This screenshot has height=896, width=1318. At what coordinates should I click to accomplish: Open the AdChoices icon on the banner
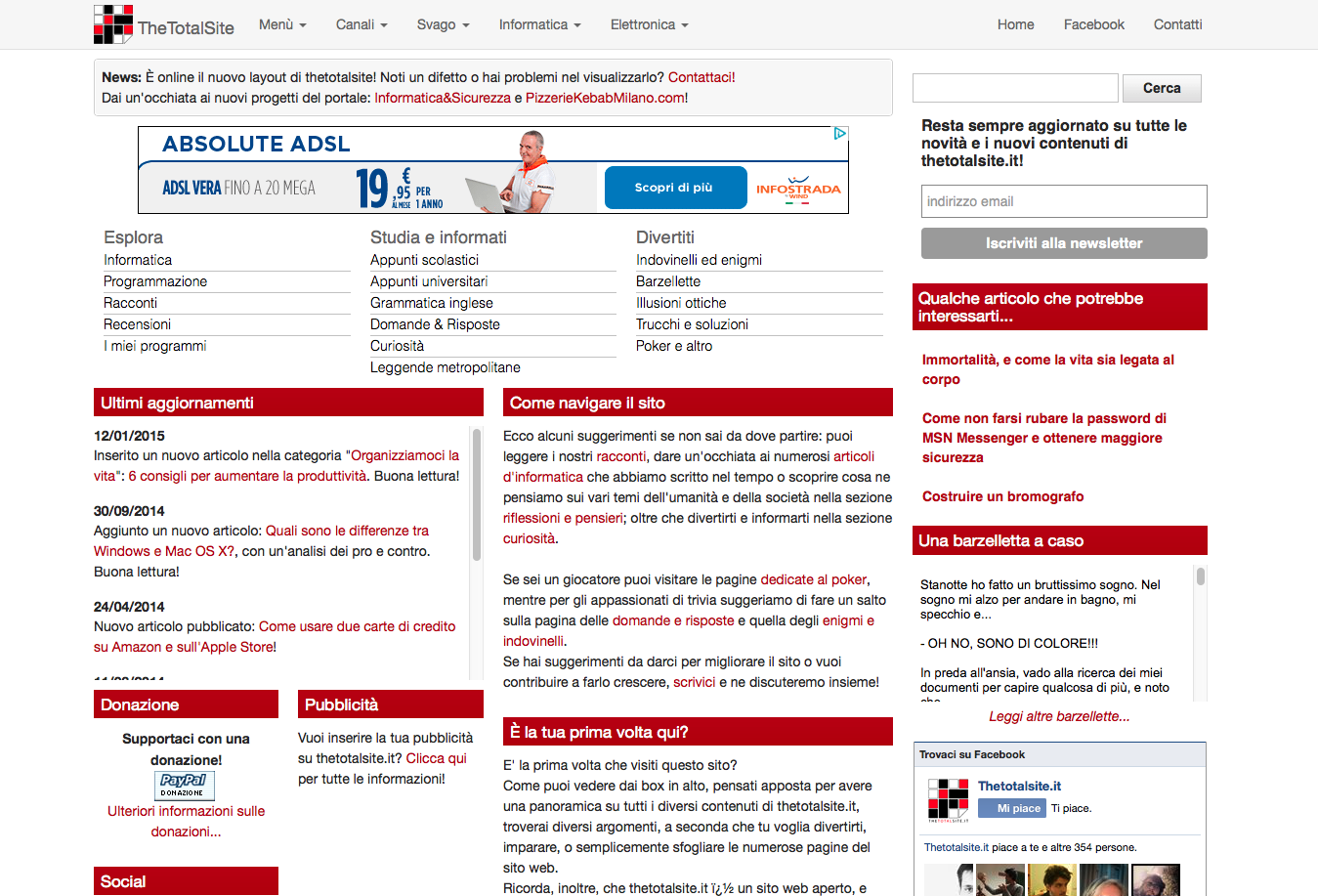coord(840,134)
